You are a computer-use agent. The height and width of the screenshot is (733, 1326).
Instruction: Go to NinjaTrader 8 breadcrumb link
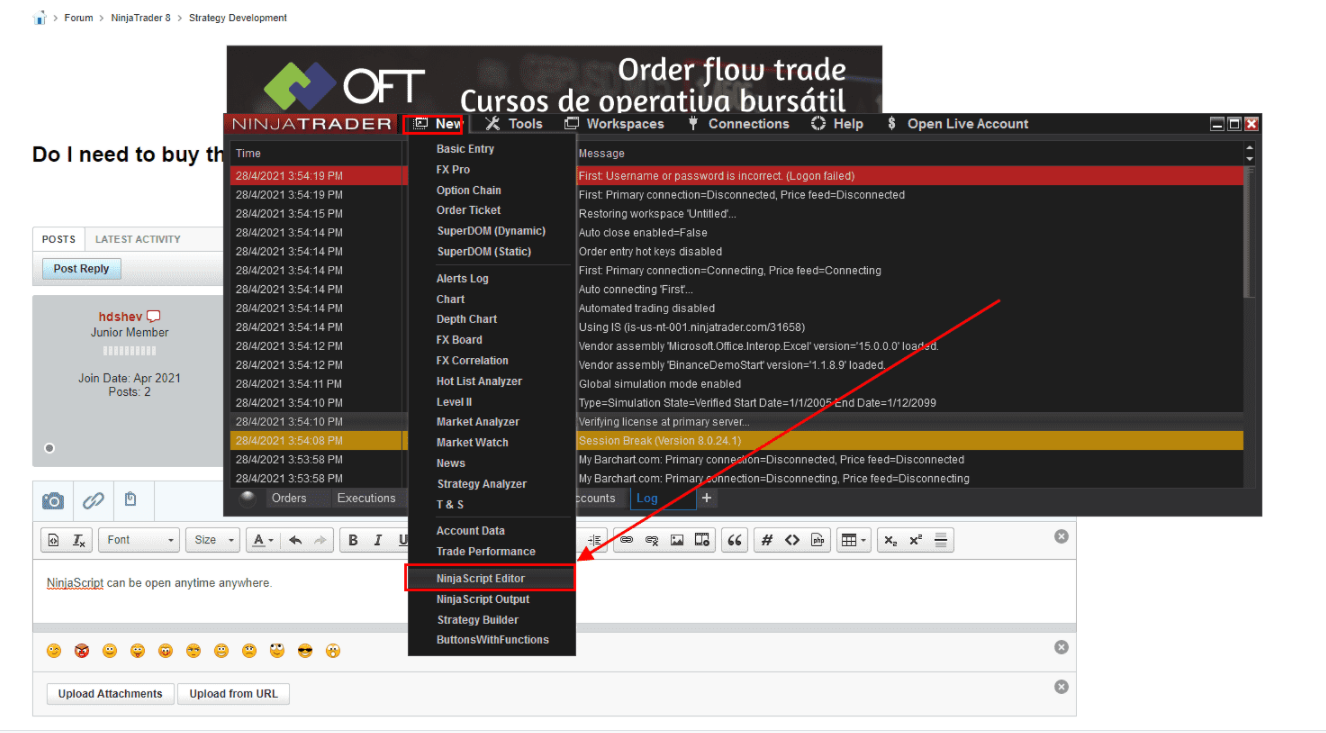(141, 18)
